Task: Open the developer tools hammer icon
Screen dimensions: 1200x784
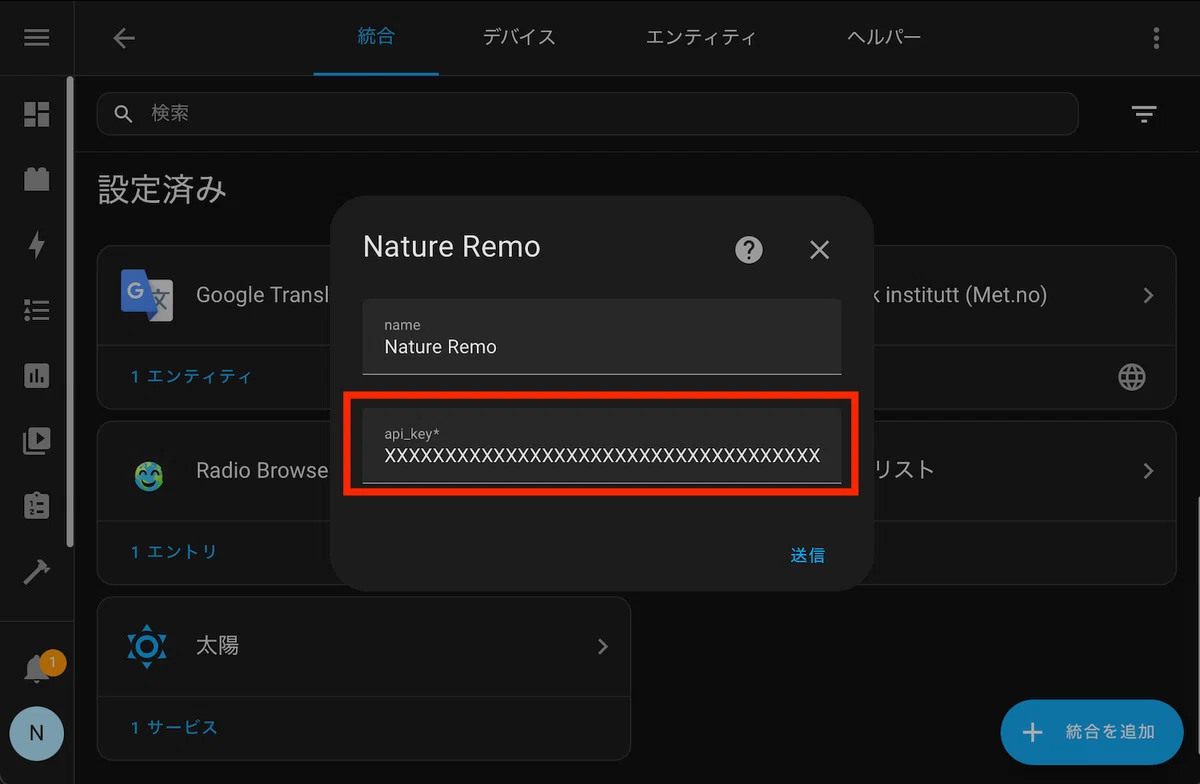Action: click(x=37, y=572)
